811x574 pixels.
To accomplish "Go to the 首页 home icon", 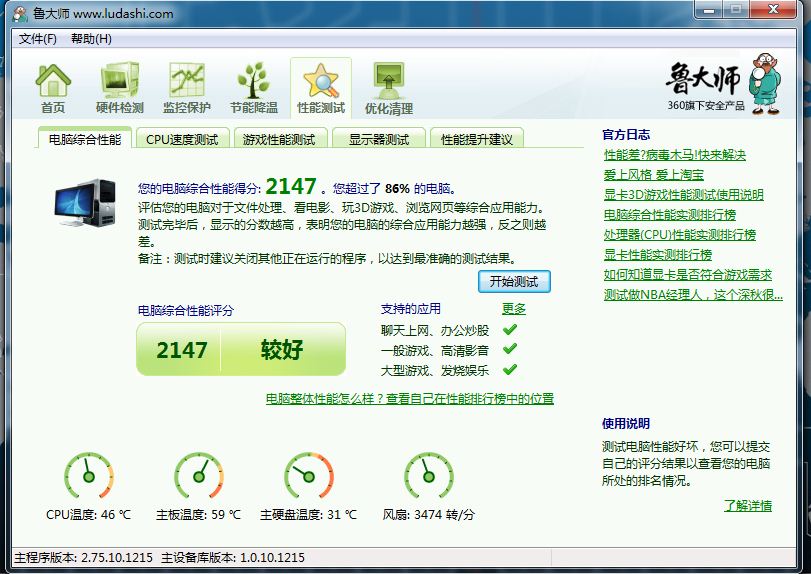I will click(x=53, y=81).
